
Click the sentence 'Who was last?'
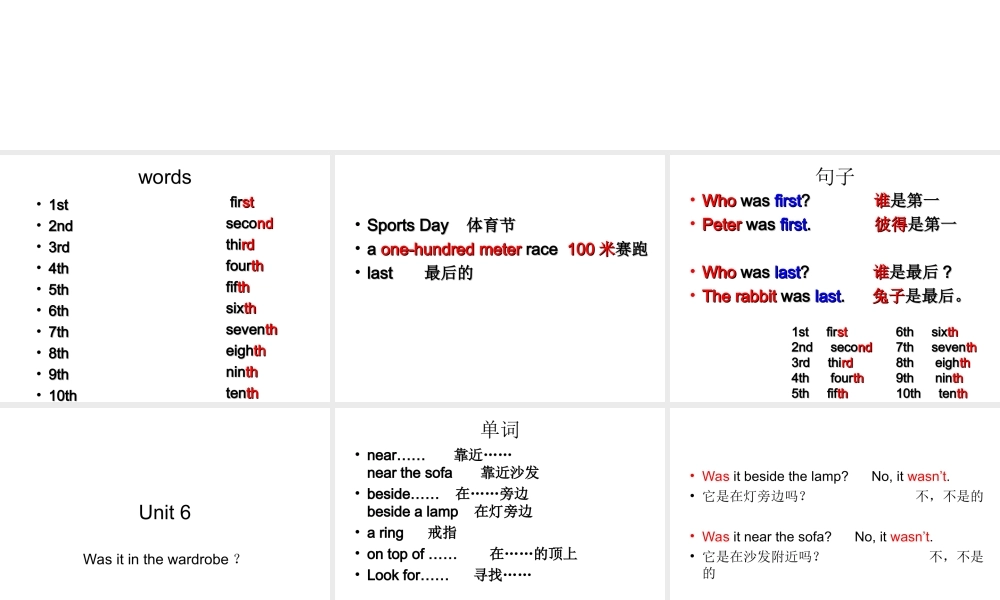pyautogui.click(x=755, y=272)
